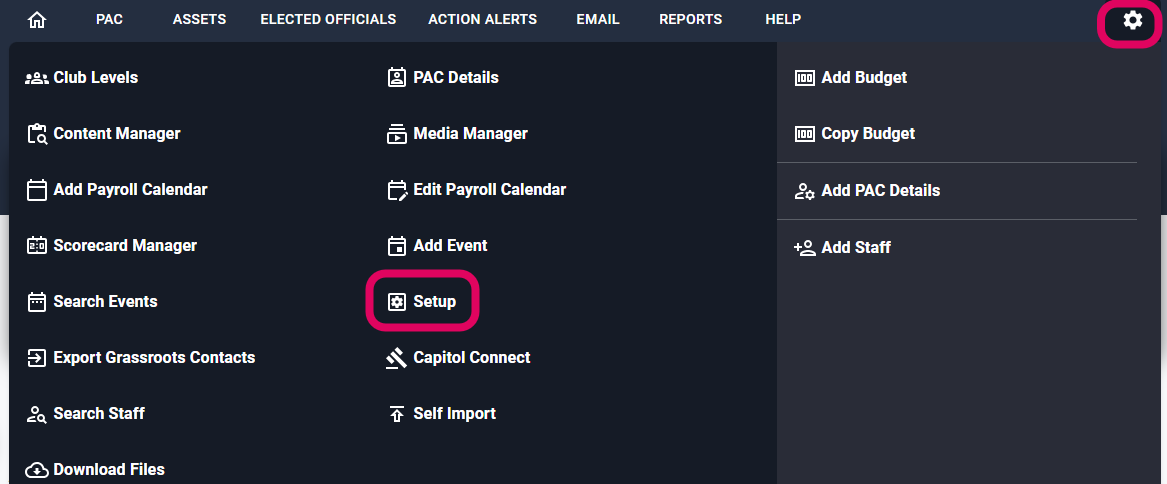
Task: Click the Download Files cloud icon
Action: coord(37,470)
